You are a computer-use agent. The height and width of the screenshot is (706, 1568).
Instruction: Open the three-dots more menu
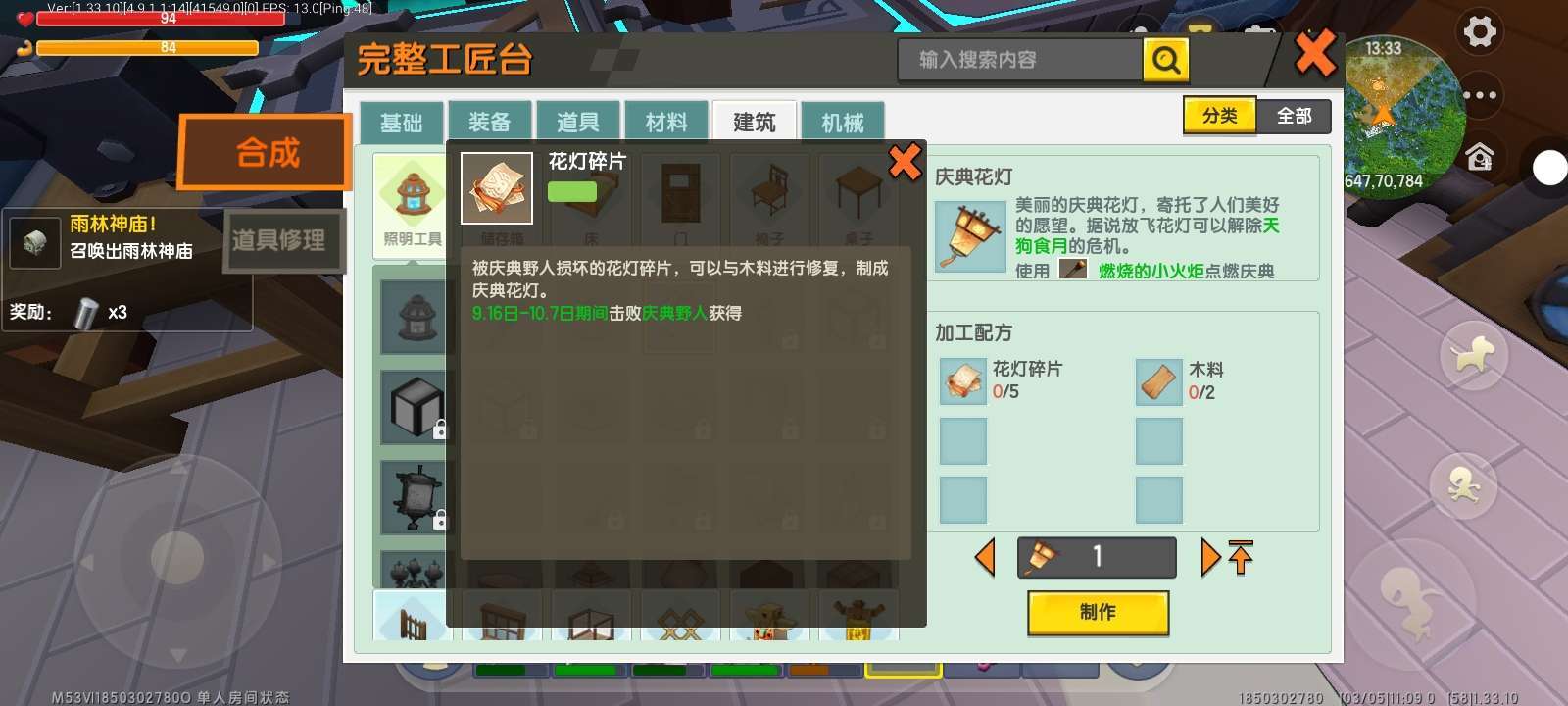[x=1480, y=95]
